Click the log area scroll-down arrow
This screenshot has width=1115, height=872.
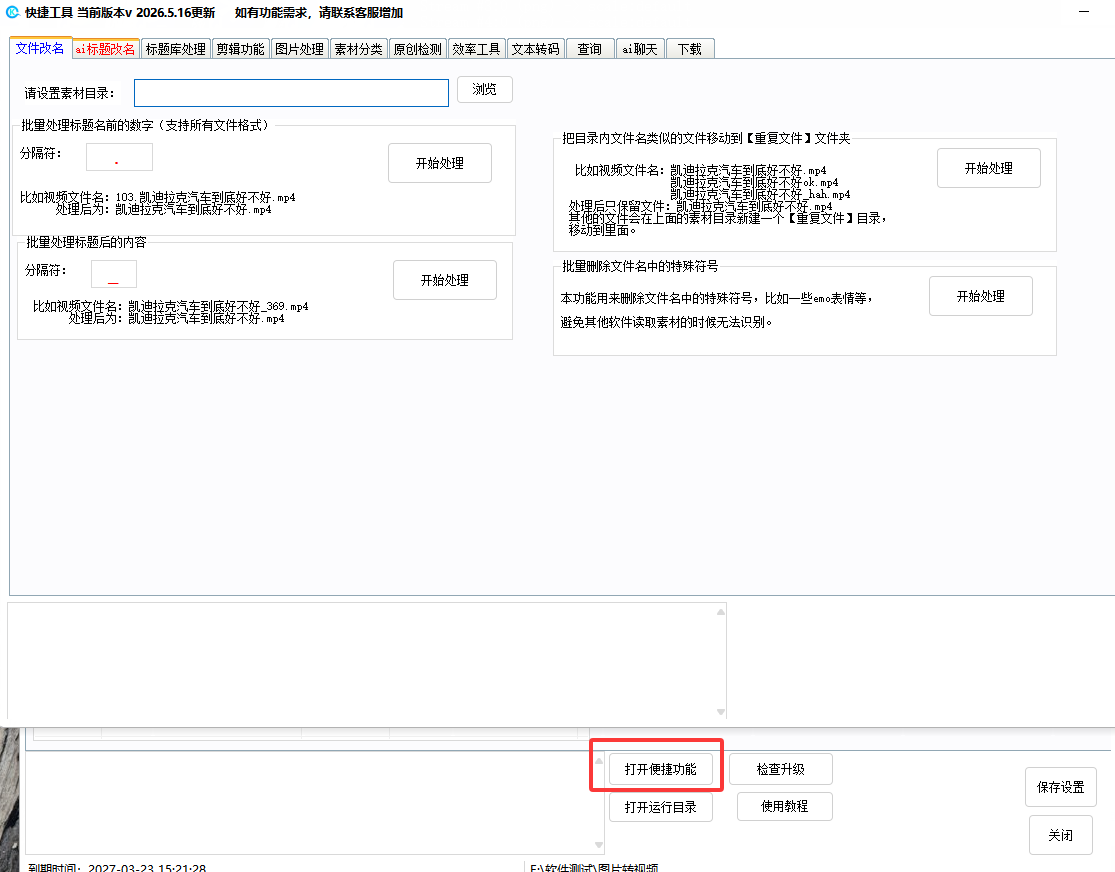coord(720,712)
